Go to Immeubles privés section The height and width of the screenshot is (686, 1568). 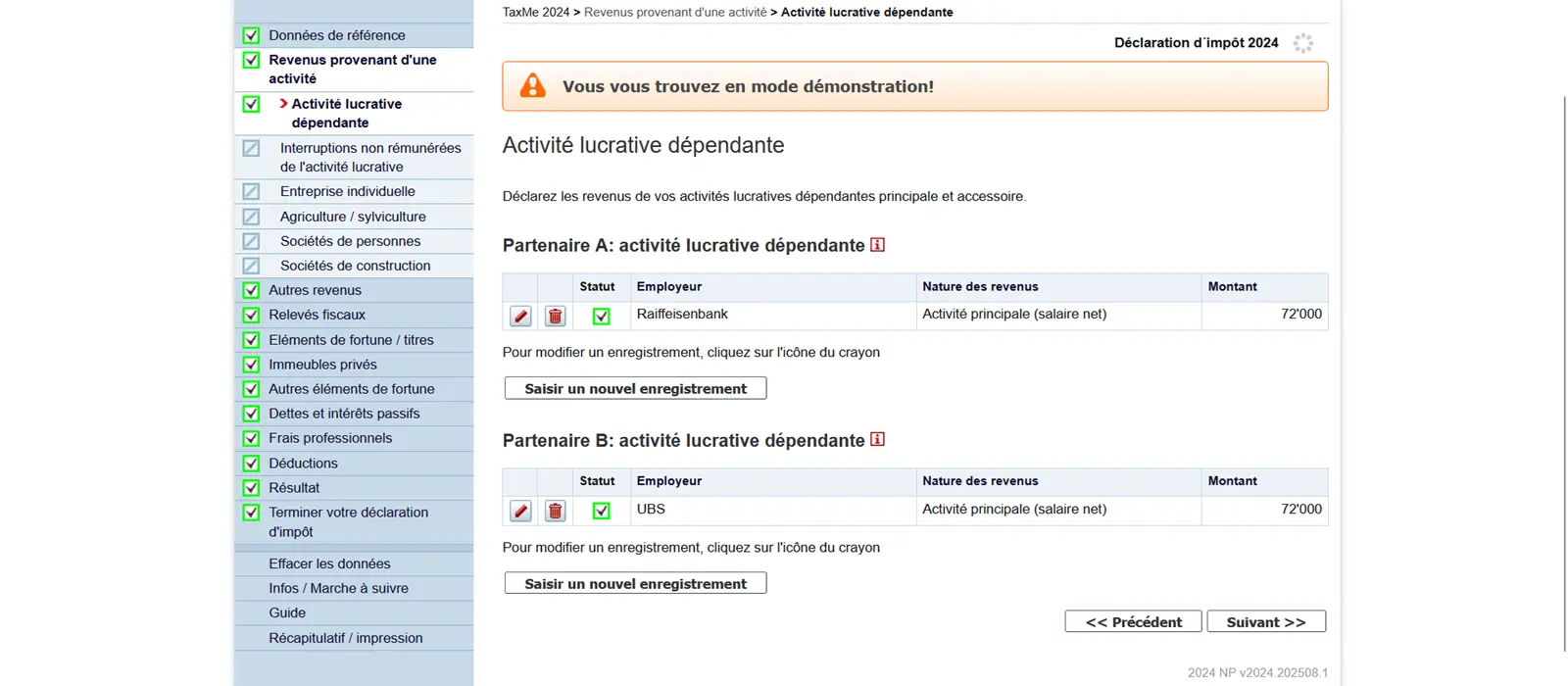pyautogui.click(x=322, y=365)
